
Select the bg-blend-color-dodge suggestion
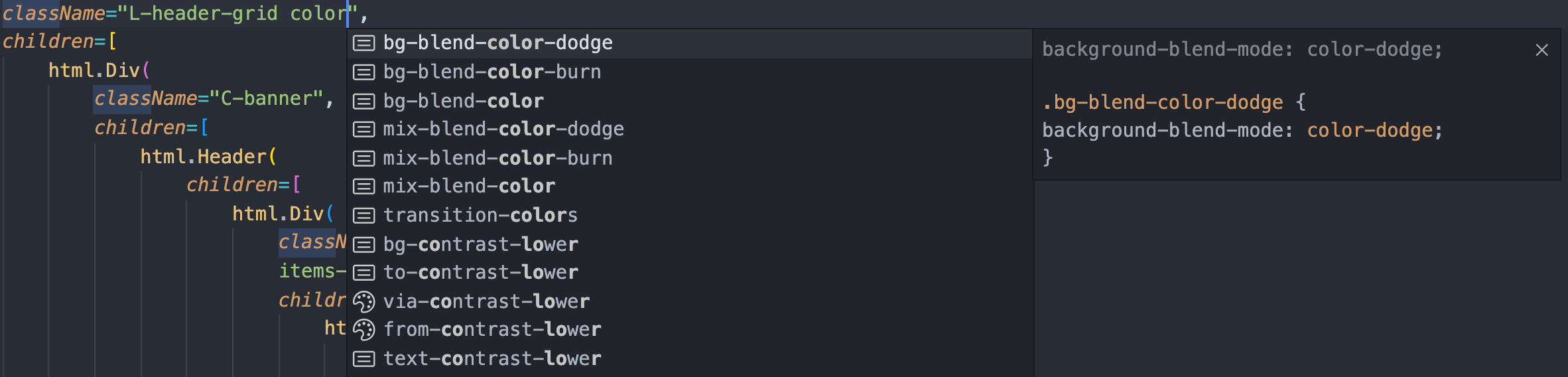point(690,43)
